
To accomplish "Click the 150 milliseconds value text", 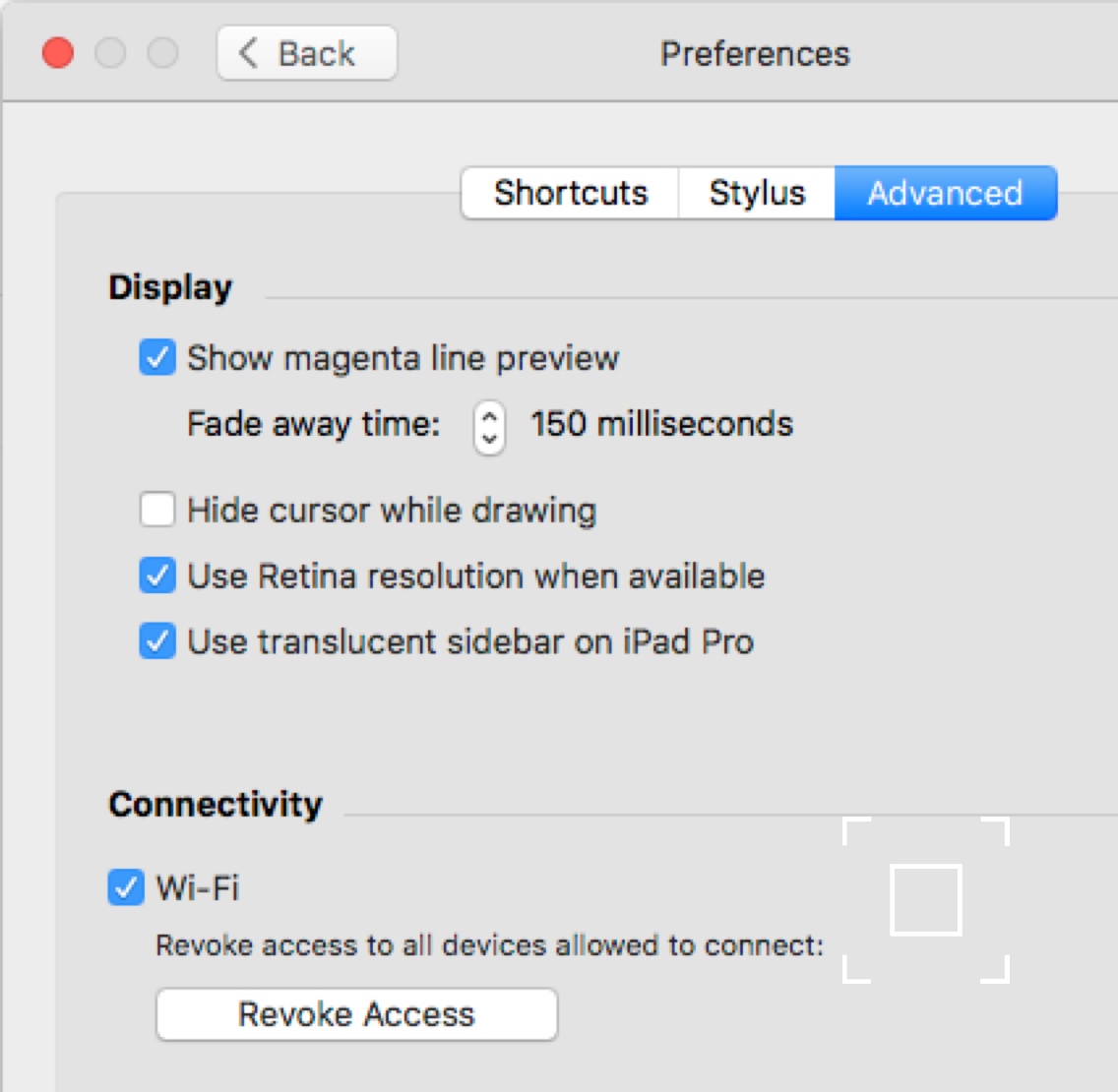I will 661,423.
